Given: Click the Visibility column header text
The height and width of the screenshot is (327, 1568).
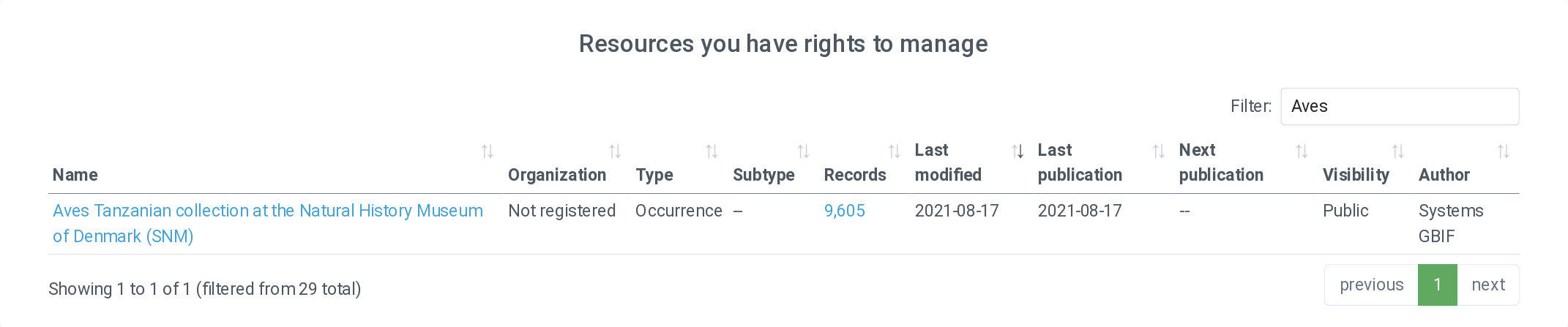Looking at the screenshot, I should [x=1356, y=176].
